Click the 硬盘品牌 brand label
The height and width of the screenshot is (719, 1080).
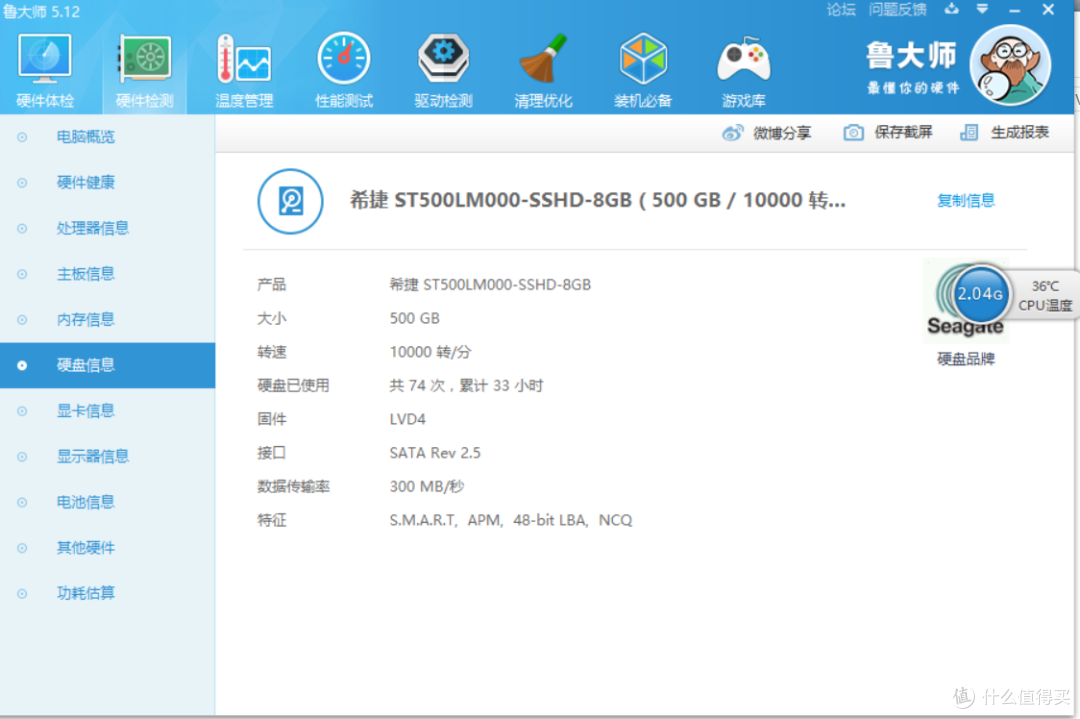coord(966,359)
